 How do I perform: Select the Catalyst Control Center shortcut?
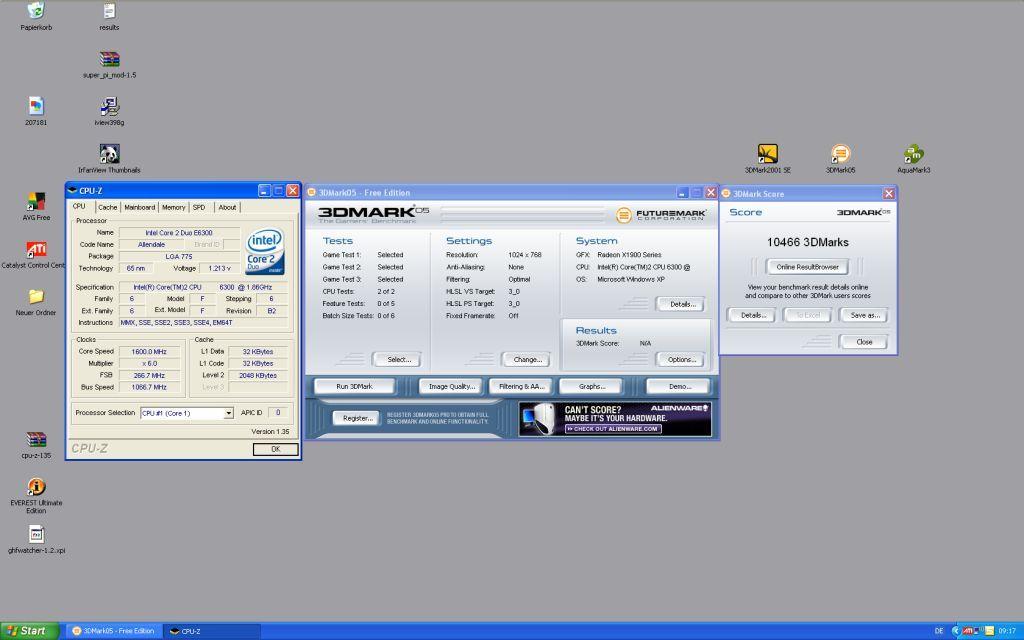(x=36, y=249)
